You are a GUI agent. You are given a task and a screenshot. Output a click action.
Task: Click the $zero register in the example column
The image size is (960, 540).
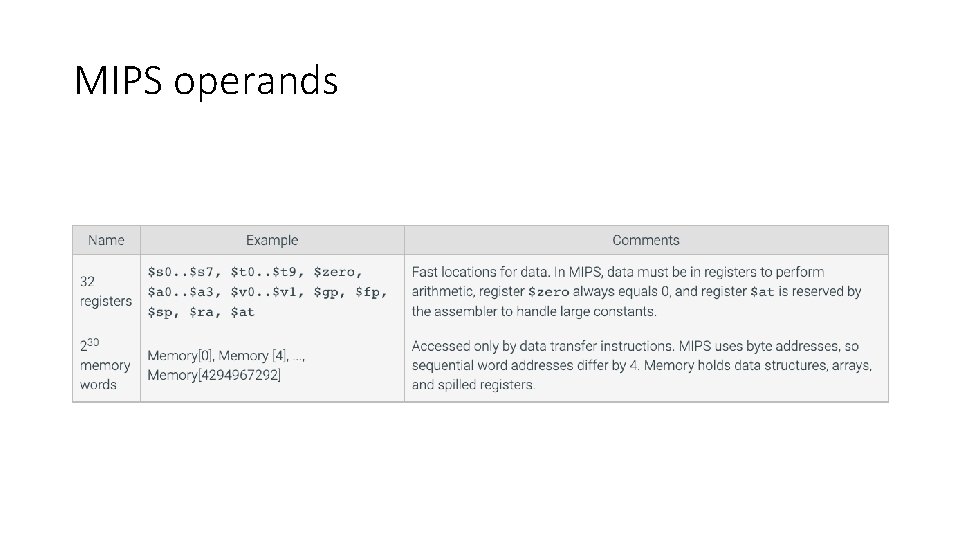coord(338,272)
